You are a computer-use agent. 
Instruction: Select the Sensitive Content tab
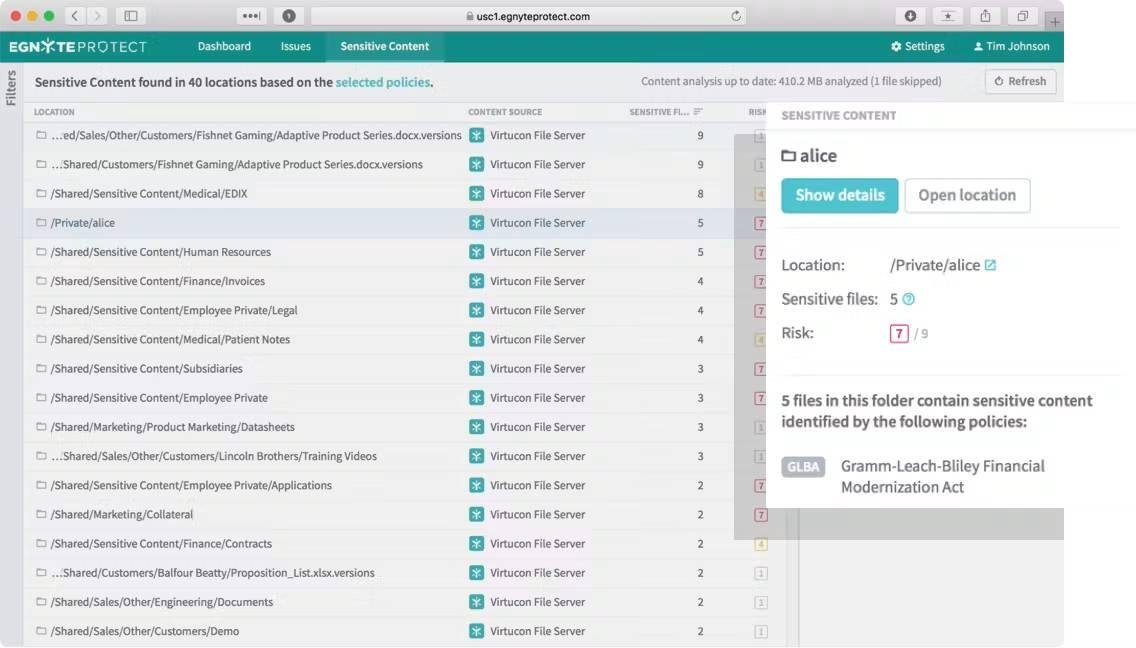pyautogui.click(x=385, y=46)
